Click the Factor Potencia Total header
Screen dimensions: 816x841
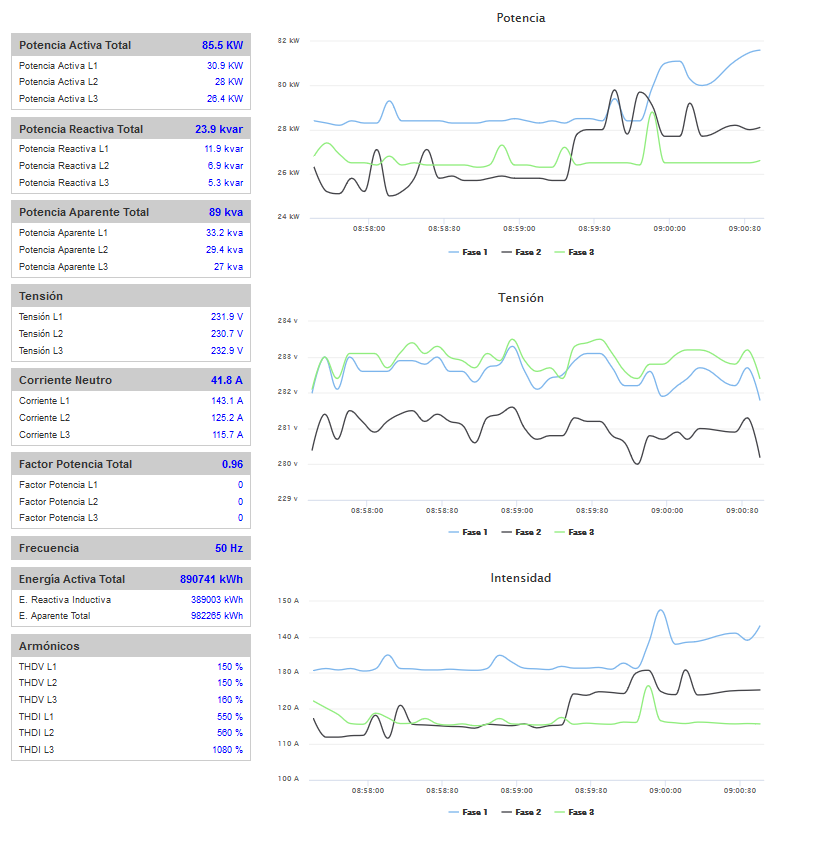pos(130,464)
